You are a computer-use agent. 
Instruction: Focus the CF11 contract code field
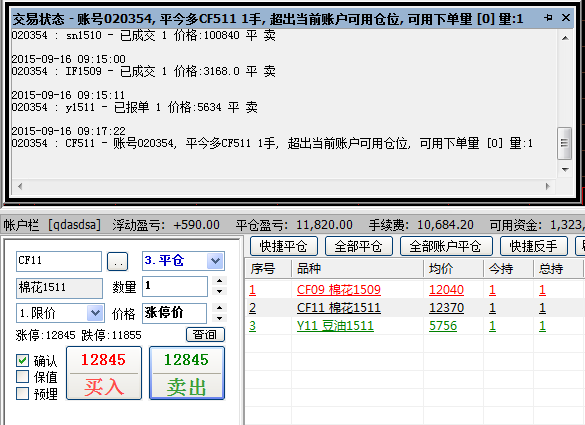point(59,261)
